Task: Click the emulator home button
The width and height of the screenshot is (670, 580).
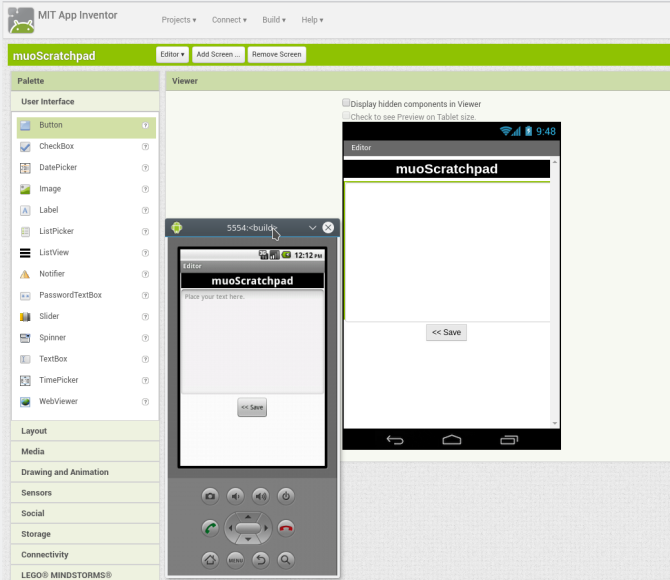Action: (x=210, y=559)
